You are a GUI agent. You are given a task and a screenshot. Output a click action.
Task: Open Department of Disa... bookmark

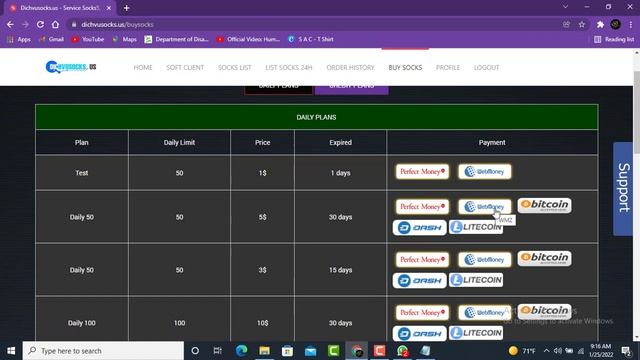click(177, 39)
